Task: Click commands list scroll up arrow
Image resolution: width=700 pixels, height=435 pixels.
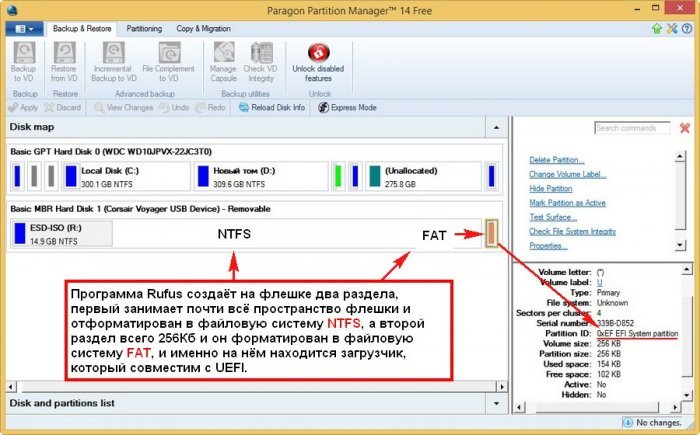Action: [x=680, y=156]
